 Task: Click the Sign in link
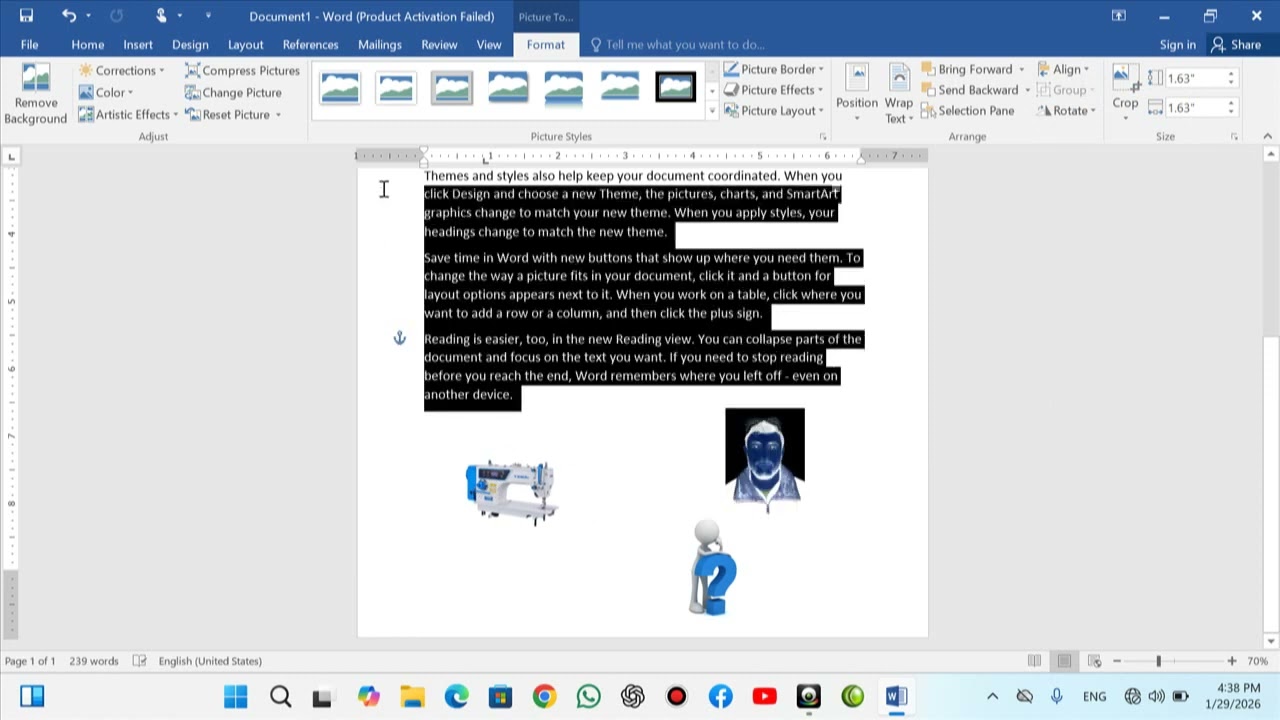1178,44
